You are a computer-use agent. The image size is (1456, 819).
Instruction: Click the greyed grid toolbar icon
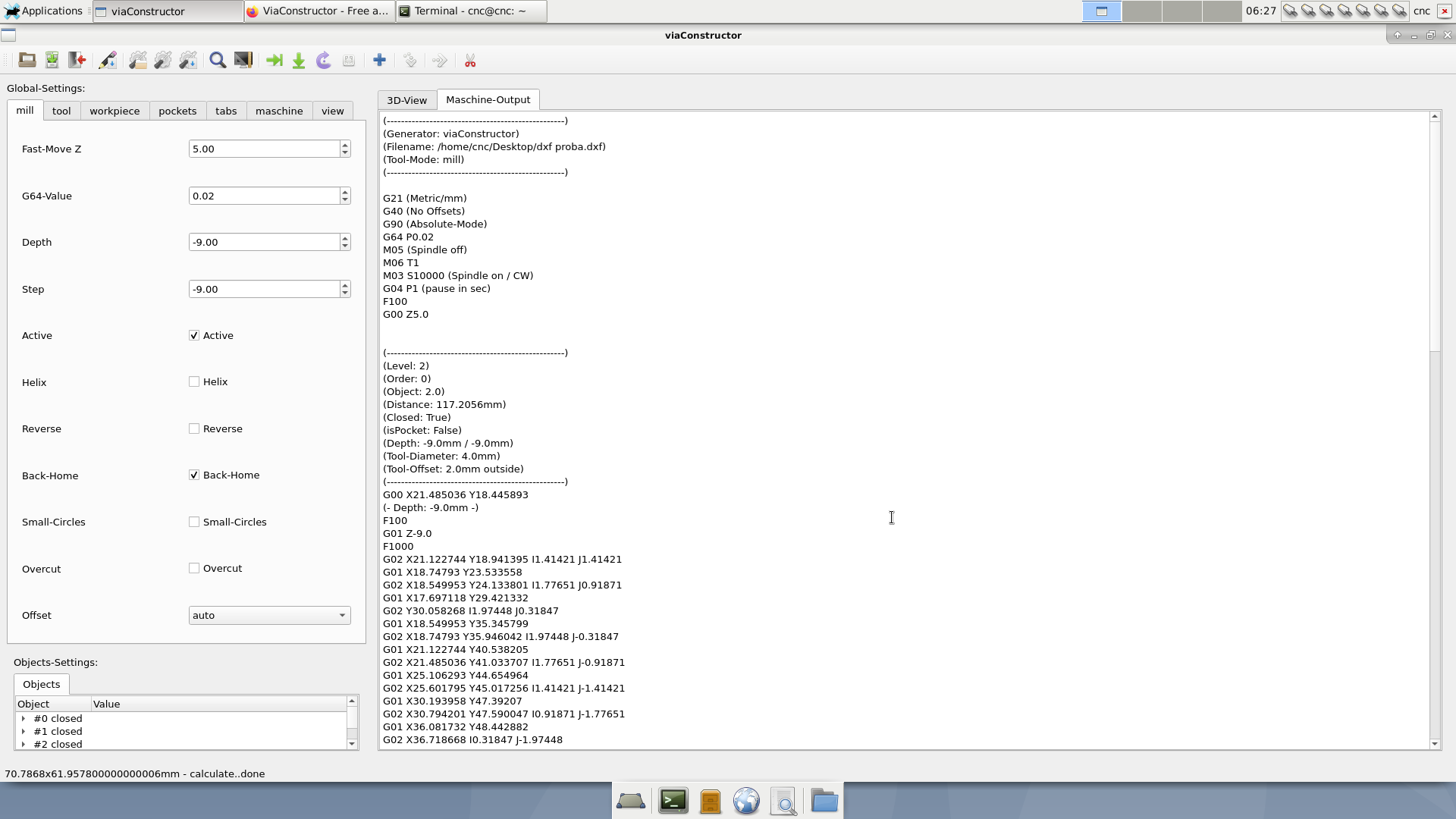click(x=349, y=61)
